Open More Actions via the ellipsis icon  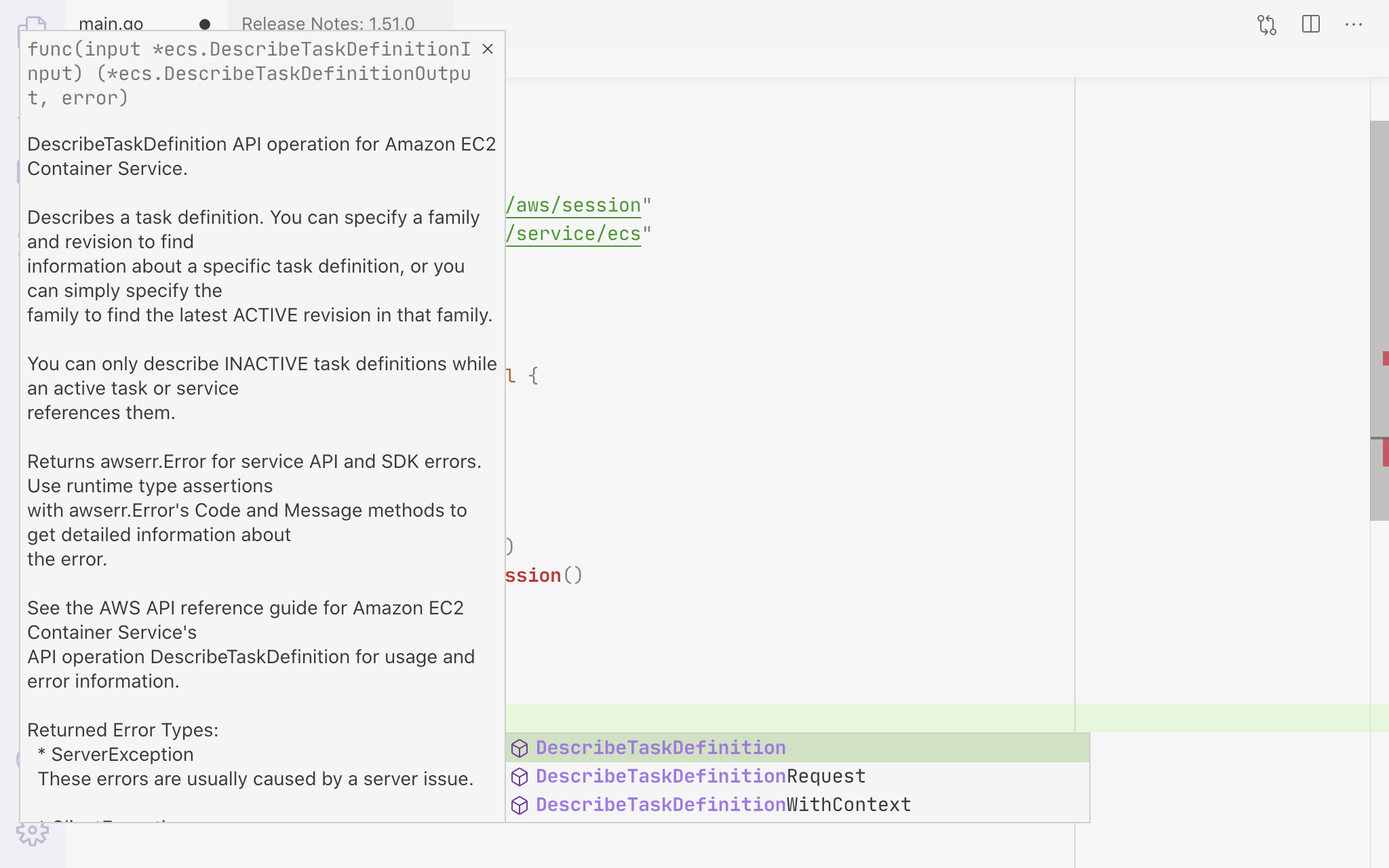1354,24
